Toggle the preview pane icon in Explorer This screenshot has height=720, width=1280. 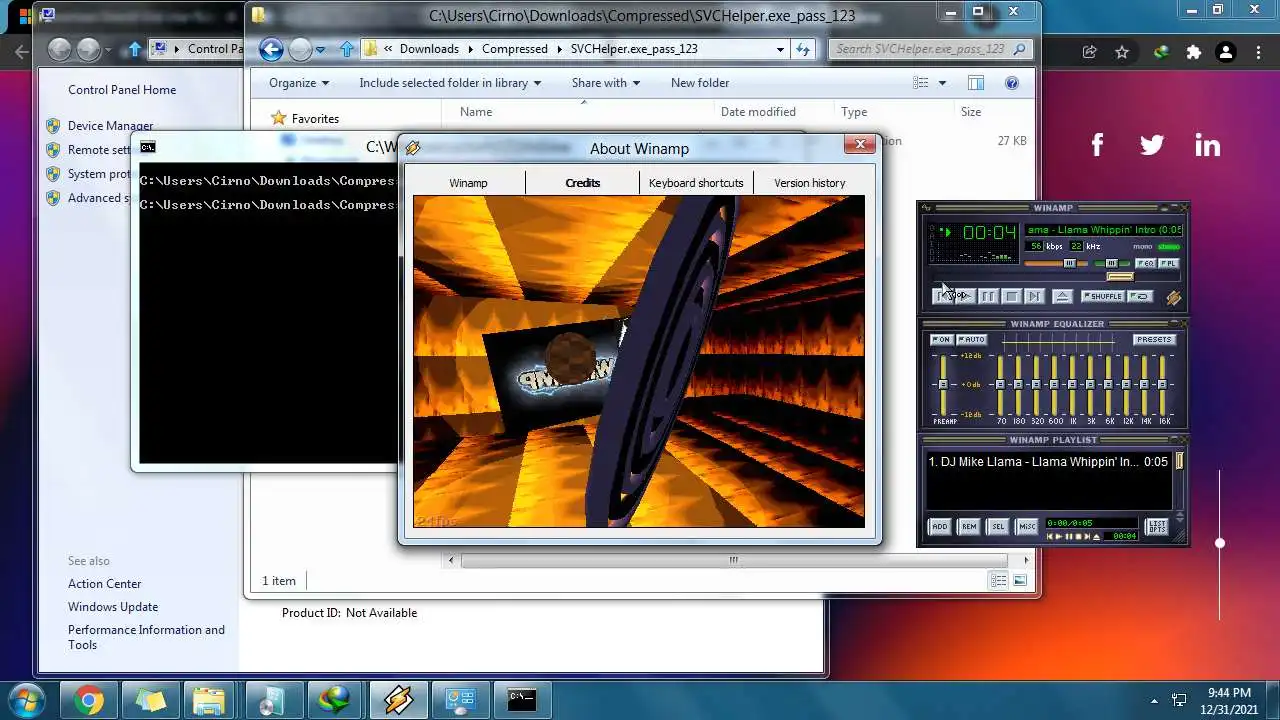[976, 83]
